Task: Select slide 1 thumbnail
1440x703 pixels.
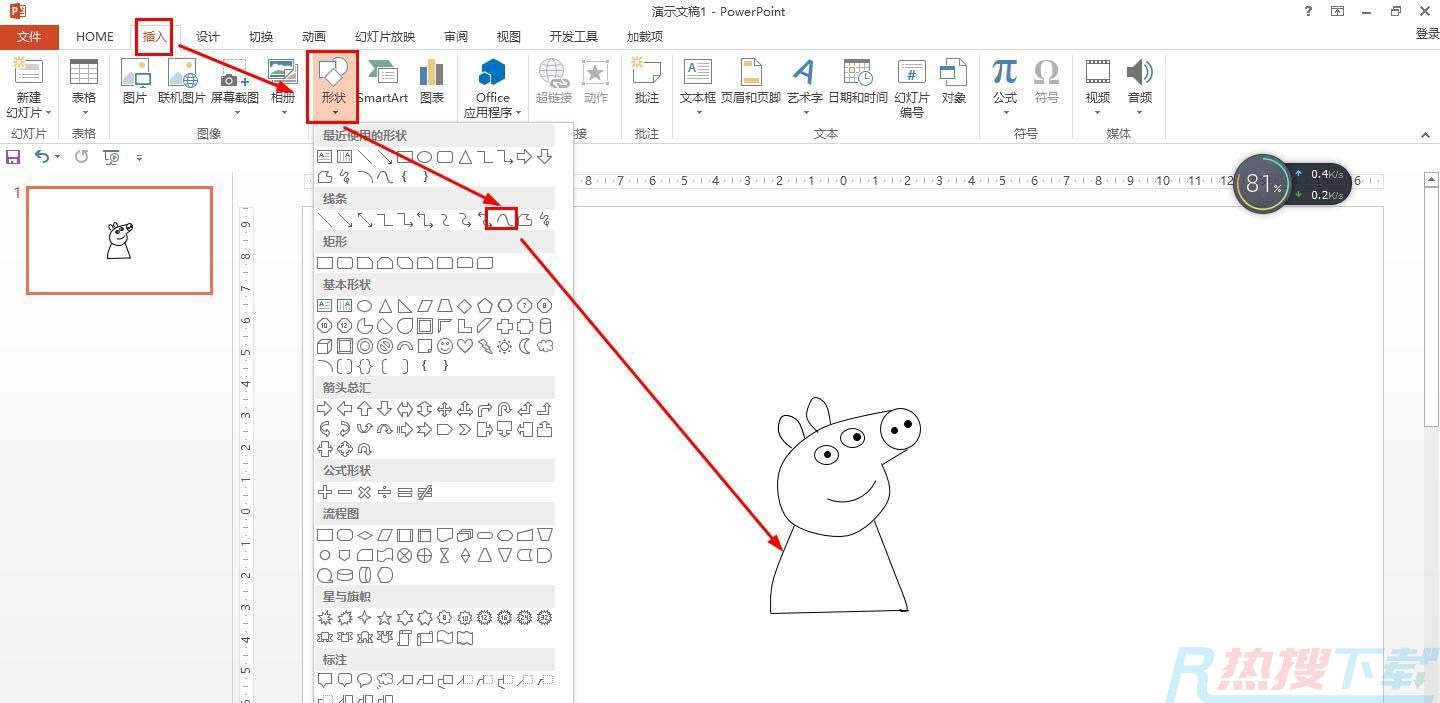Action: click(119, 240)
